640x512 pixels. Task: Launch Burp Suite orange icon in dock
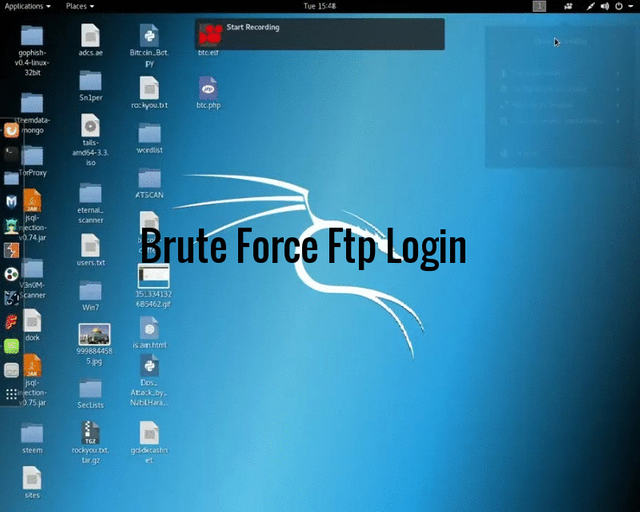tap(11, 250)
